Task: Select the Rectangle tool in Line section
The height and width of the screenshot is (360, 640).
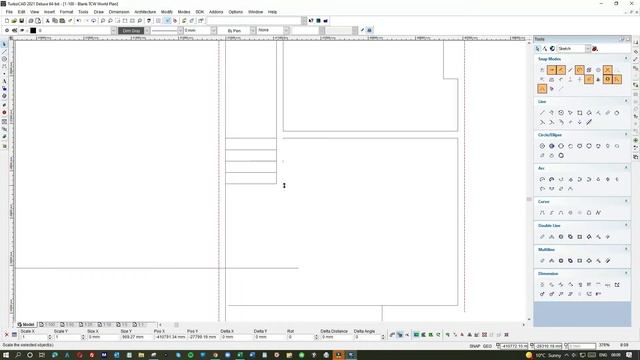Action: pyautogui.click(x=580, y=113)
